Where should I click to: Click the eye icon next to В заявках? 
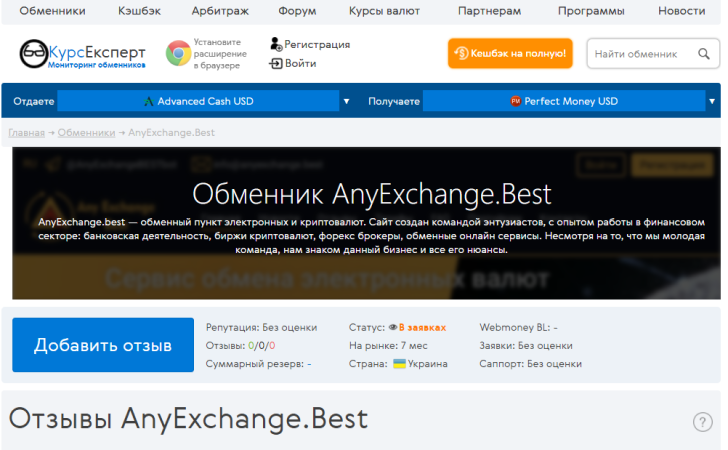point(393,327)
